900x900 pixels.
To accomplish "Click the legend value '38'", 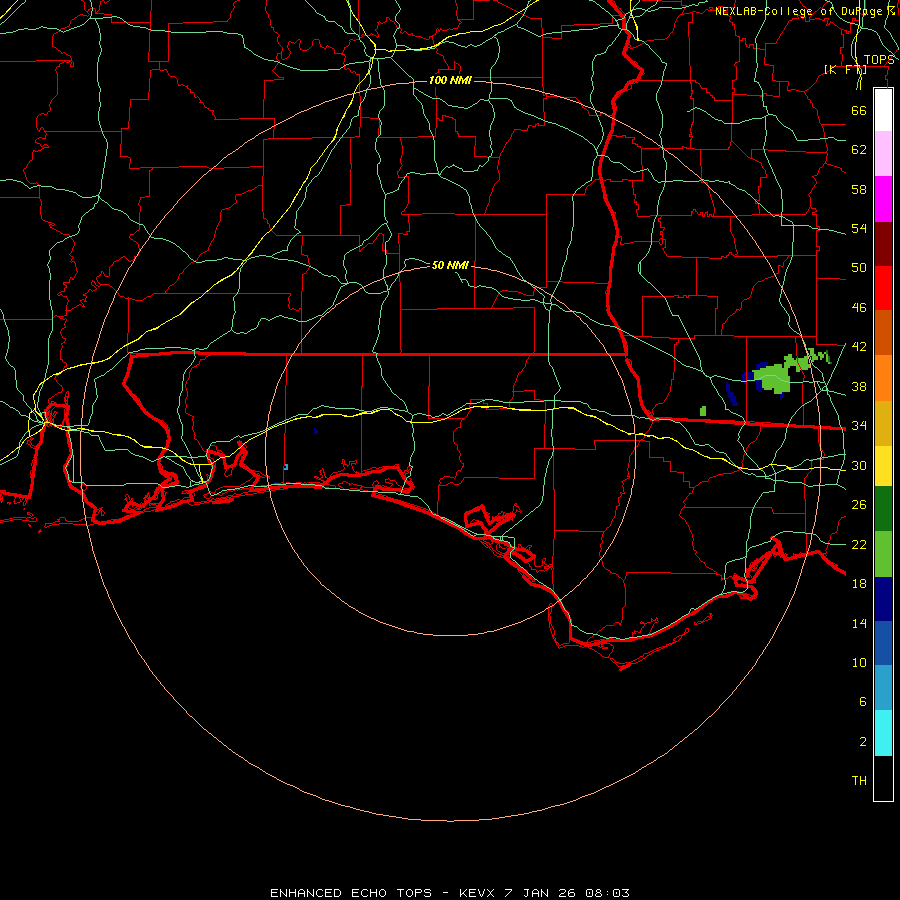I will (859, 387).
